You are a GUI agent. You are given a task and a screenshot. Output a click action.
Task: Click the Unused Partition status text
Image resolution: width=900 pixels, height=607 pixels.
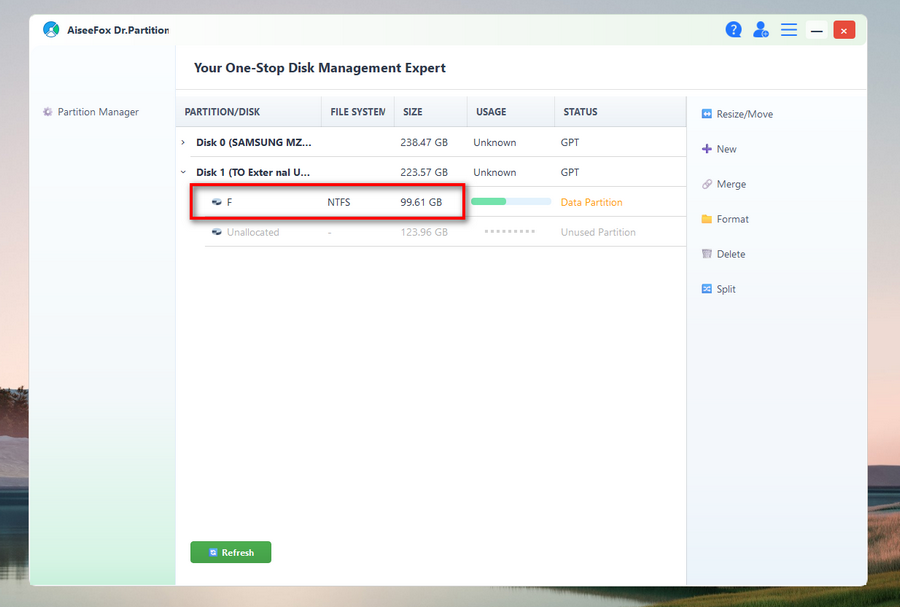(x=598, y=232)
